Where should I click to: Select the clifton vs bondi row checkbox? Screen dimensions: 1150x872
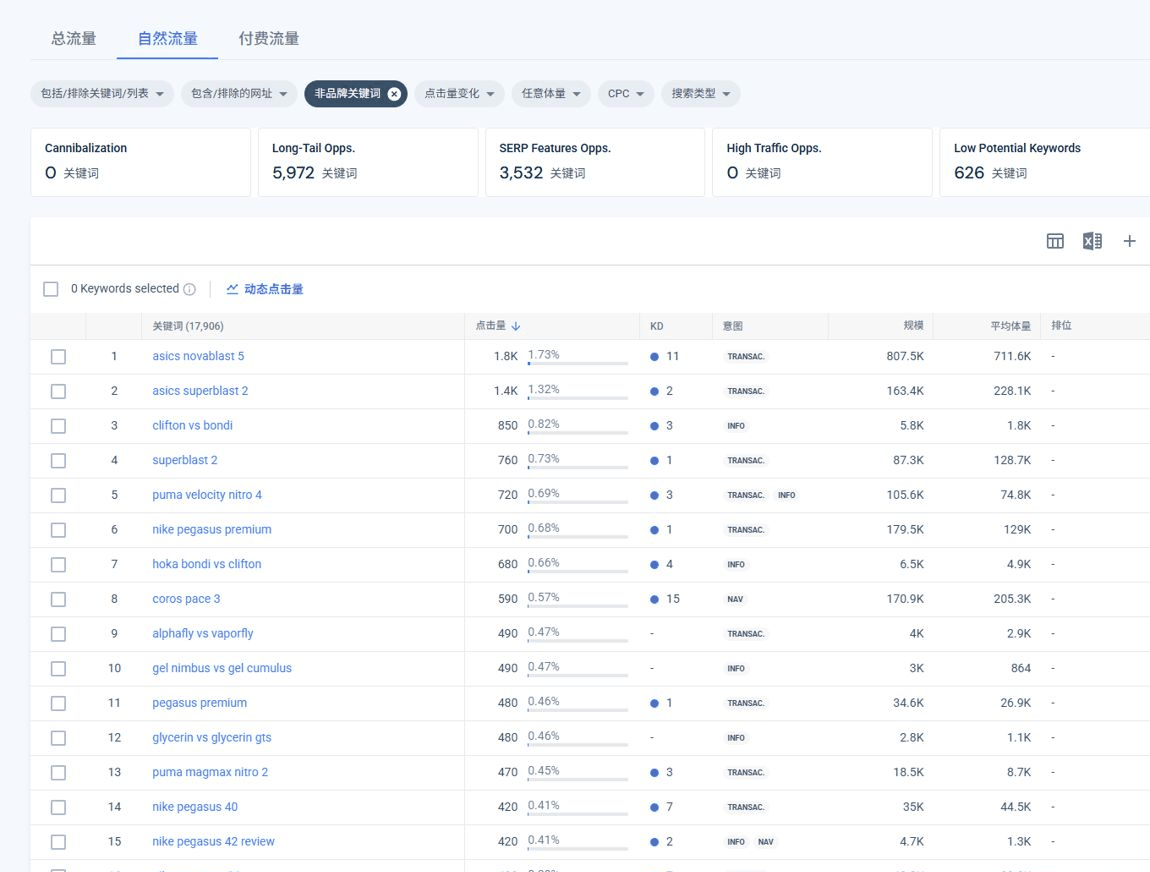(58, 425)
